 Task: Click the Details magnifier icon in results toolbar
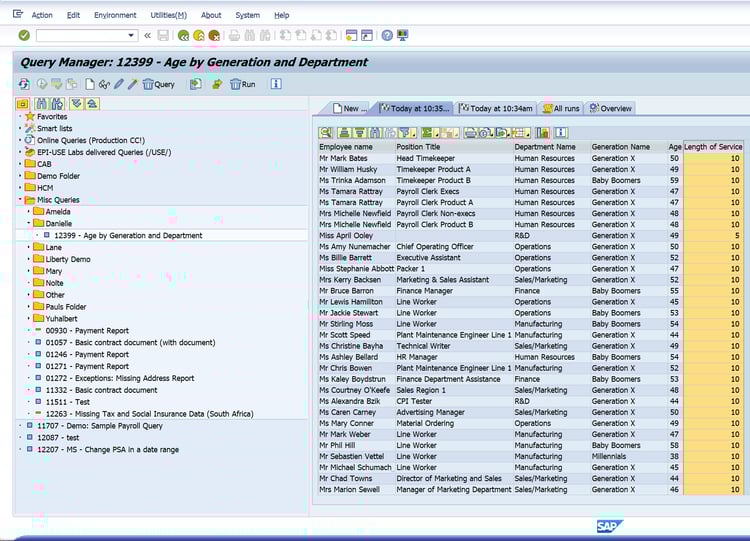pyautogui.click(x=326, y=132)
